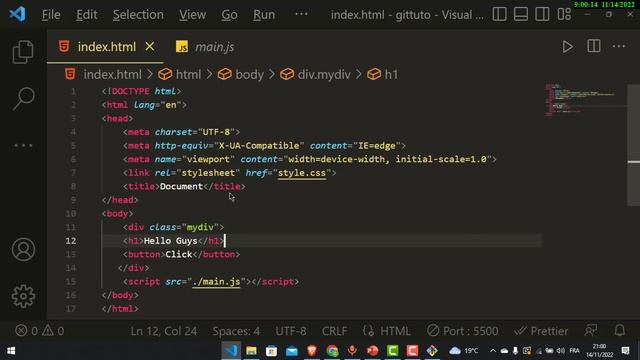
Task: Open the h1 breadcrumb dropdown
Action: (391, 74)
